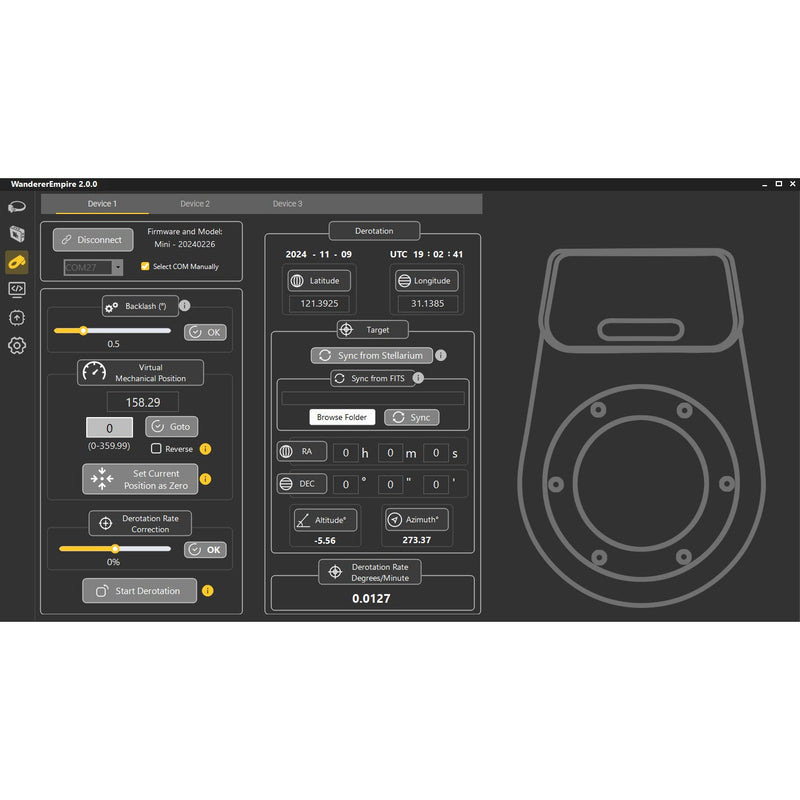Click the DEC degrees input field

point(345,484)
